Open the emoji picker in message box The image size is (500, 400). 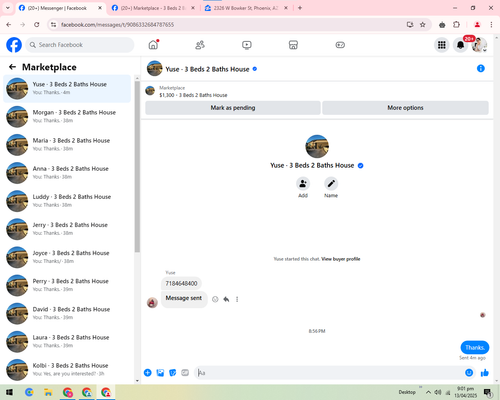click(x=469, y=373)
